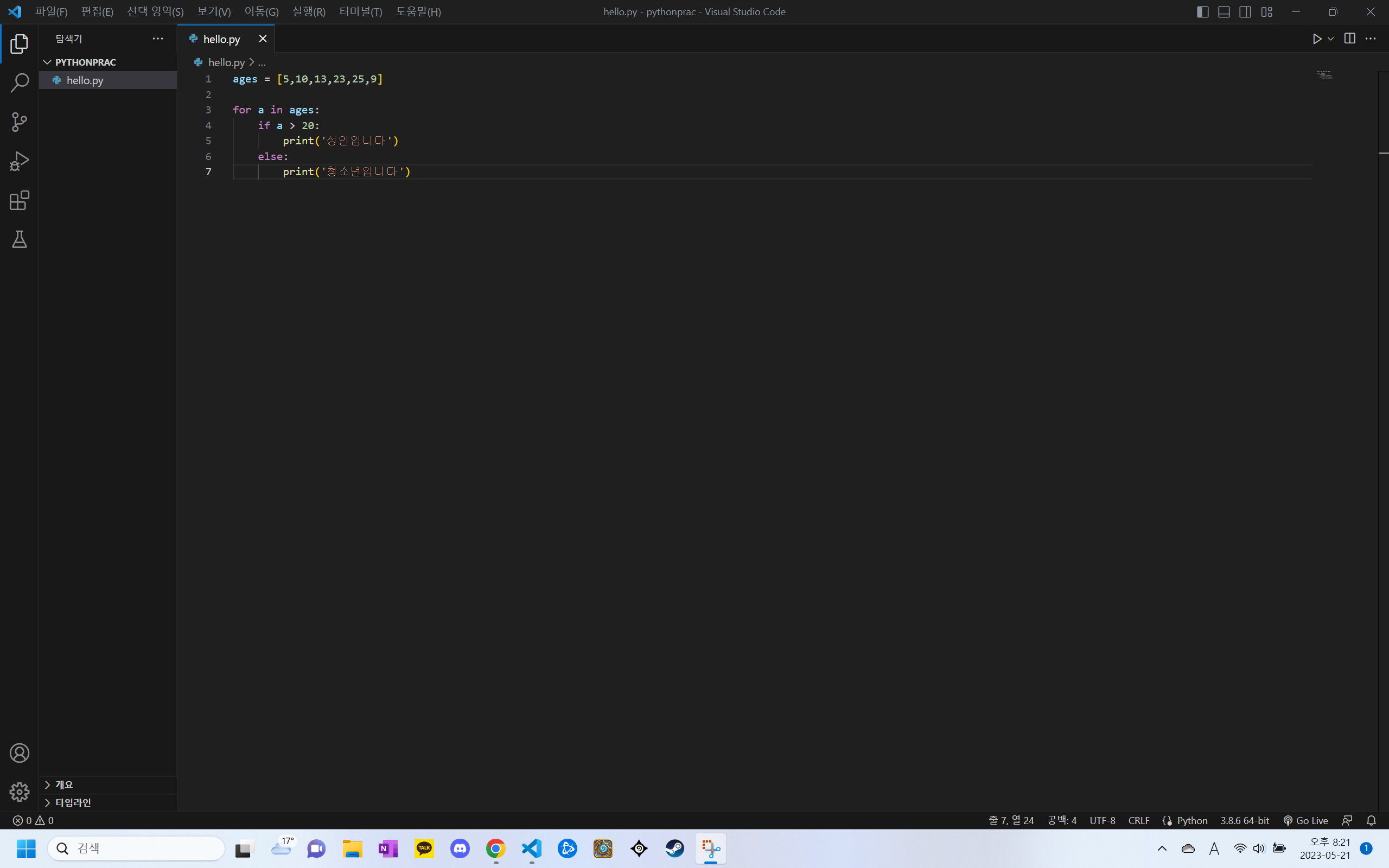
Task: Click the feedback icon in status bar
Action: [x=1347, y=820]
